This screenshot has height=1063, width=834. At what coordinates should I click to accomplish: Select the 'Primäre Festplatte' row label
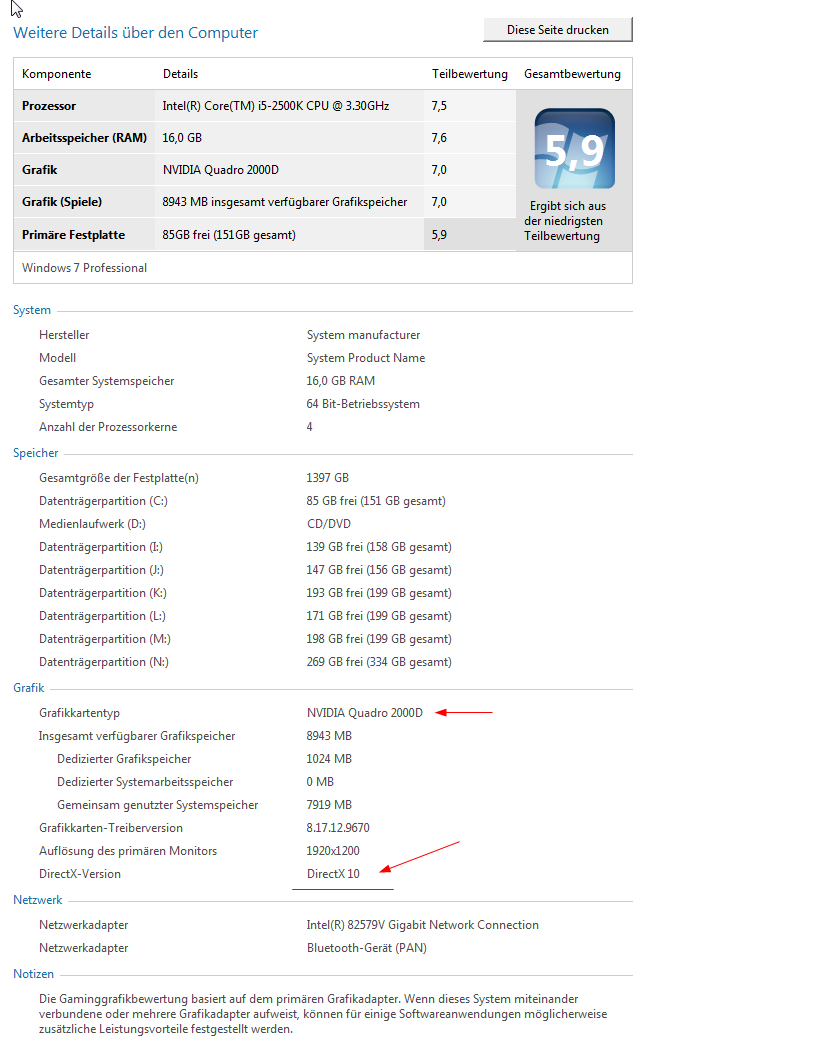[x=73, y=235]
